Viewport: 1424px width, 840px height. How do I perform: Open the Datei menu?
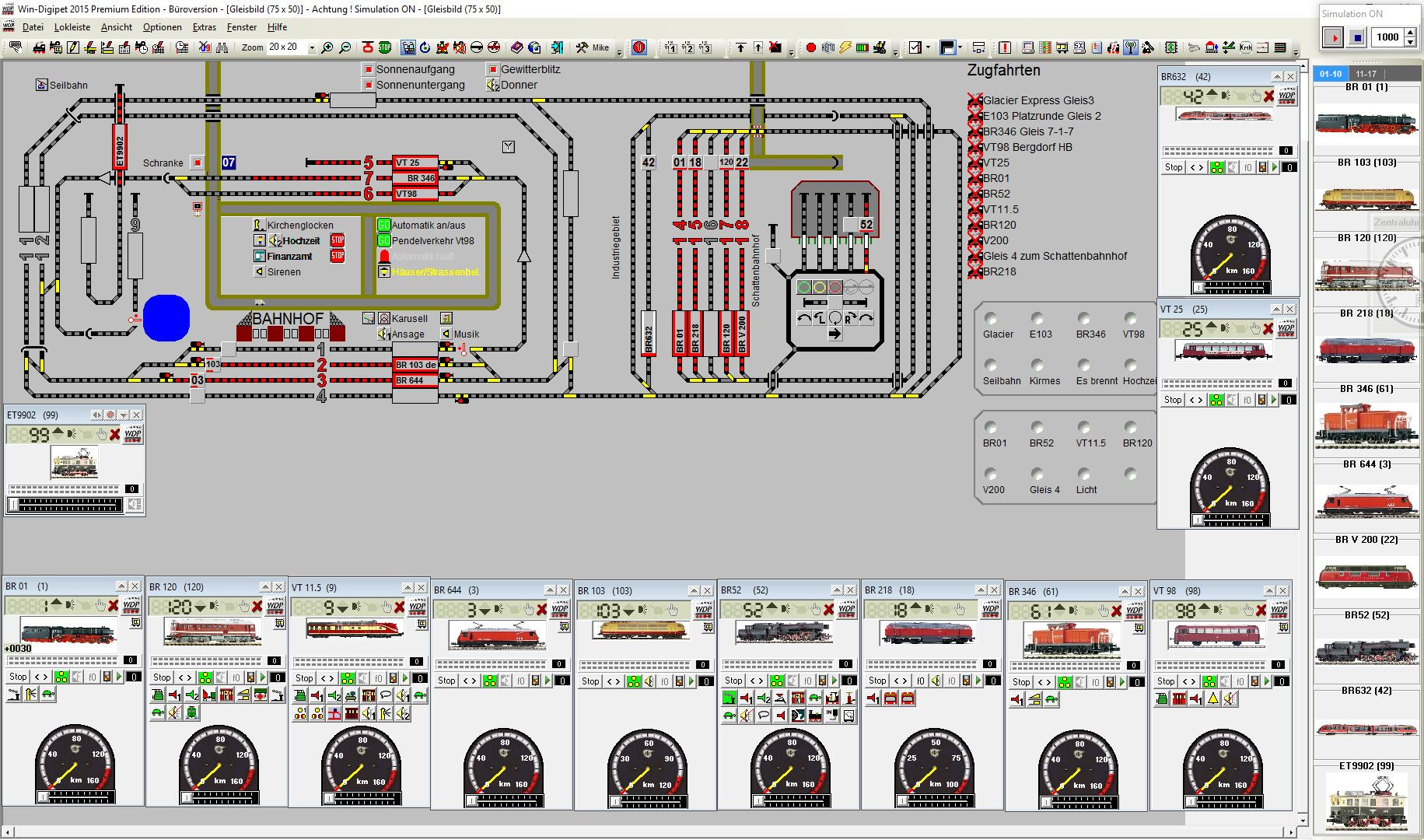pos(33,27)
